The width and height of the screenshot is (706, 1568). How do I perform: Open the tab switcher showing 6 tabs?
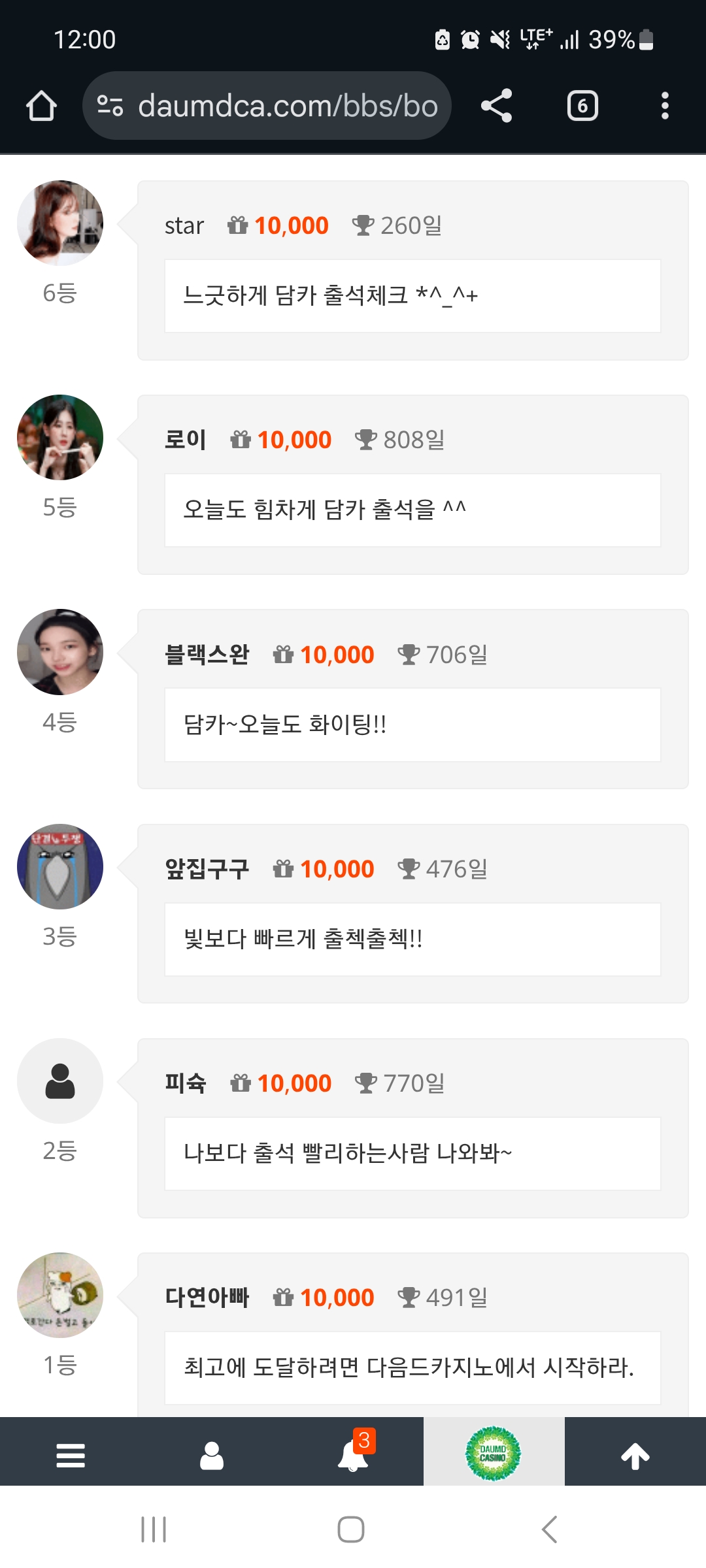pyautogui.click(x=582, y=106)
